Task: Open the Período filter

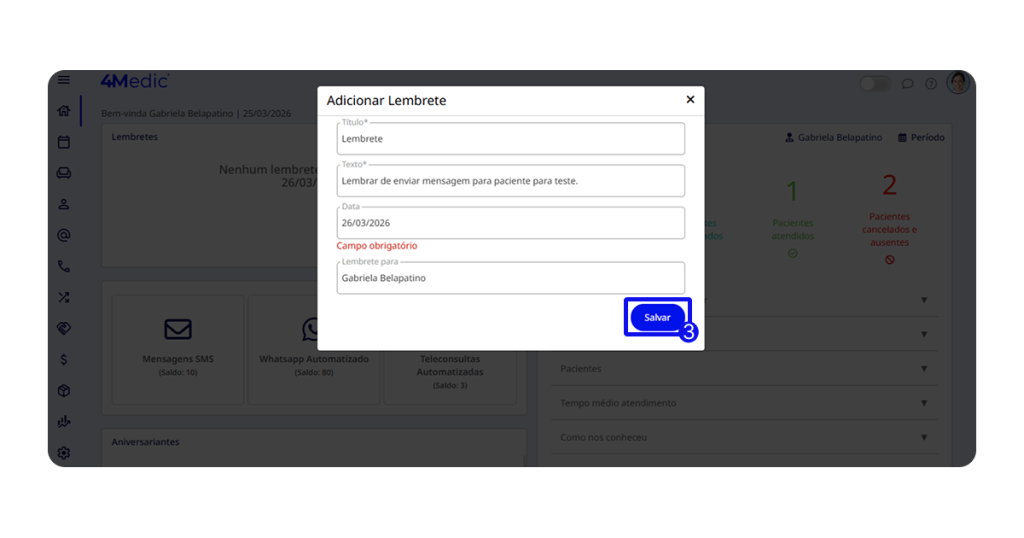Action: pyautogui.click(x=921, y=138)
